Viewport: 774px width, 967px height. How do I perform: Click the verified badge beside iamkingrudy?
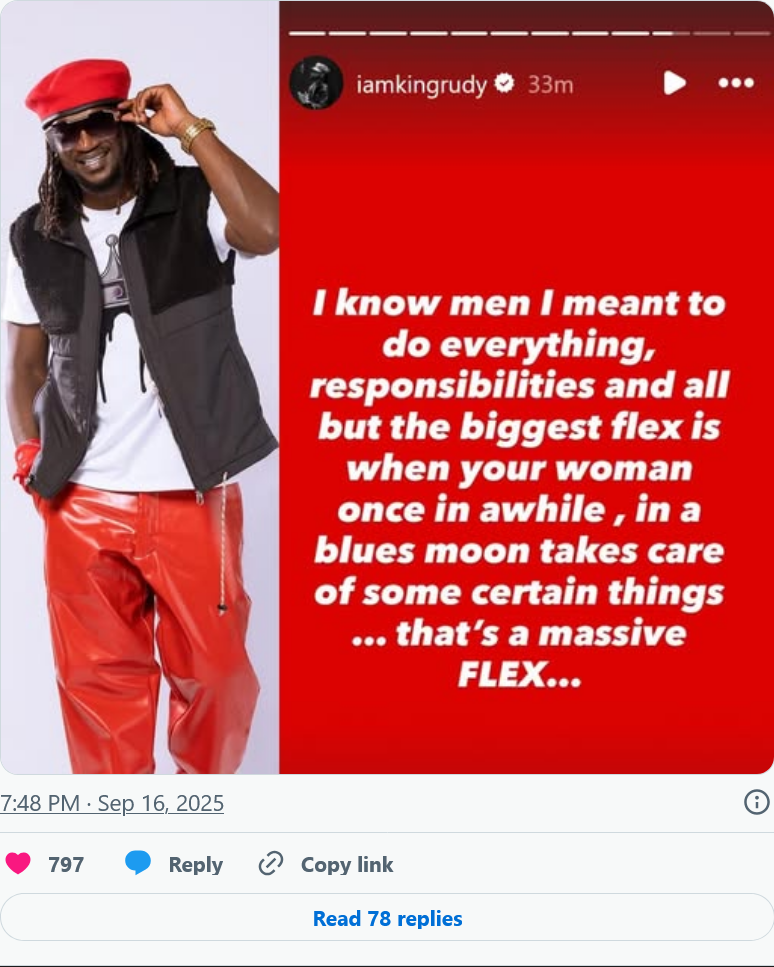(504, 83)
